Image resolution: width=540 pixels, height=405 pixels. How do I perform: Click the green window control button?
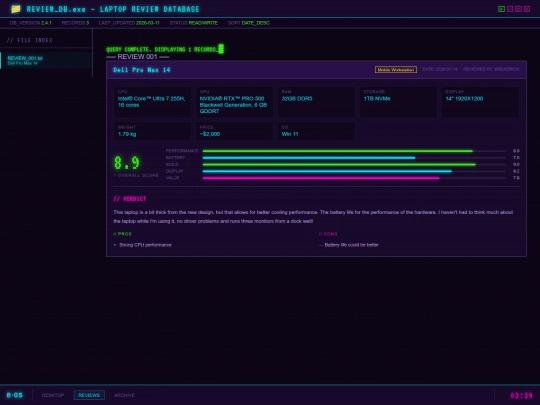pyautogui.click(x=501, y=9)
